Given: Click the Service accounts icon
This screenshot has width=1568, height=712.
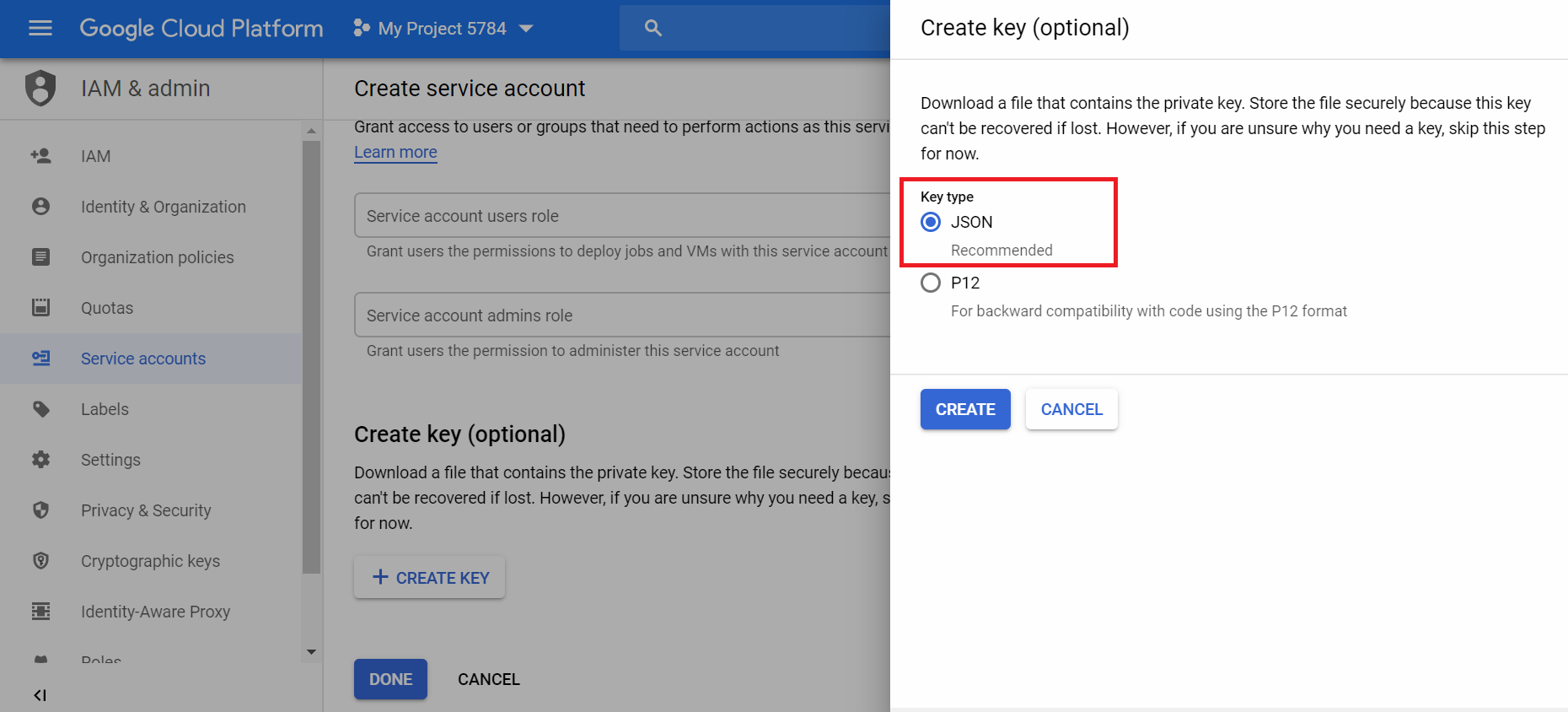Looking at the screenshot, I should (40, 359).
